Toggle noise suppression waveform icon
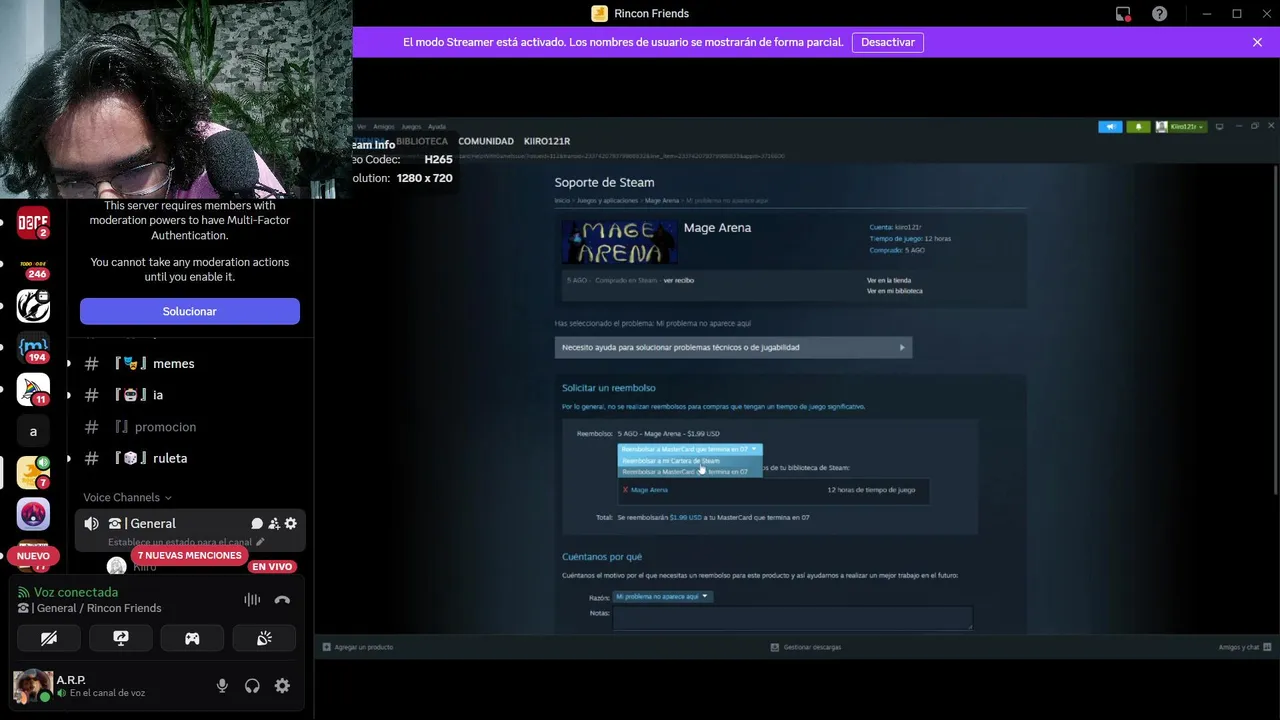The height and width of the screenshot is (720, 1280). [252, 600]
